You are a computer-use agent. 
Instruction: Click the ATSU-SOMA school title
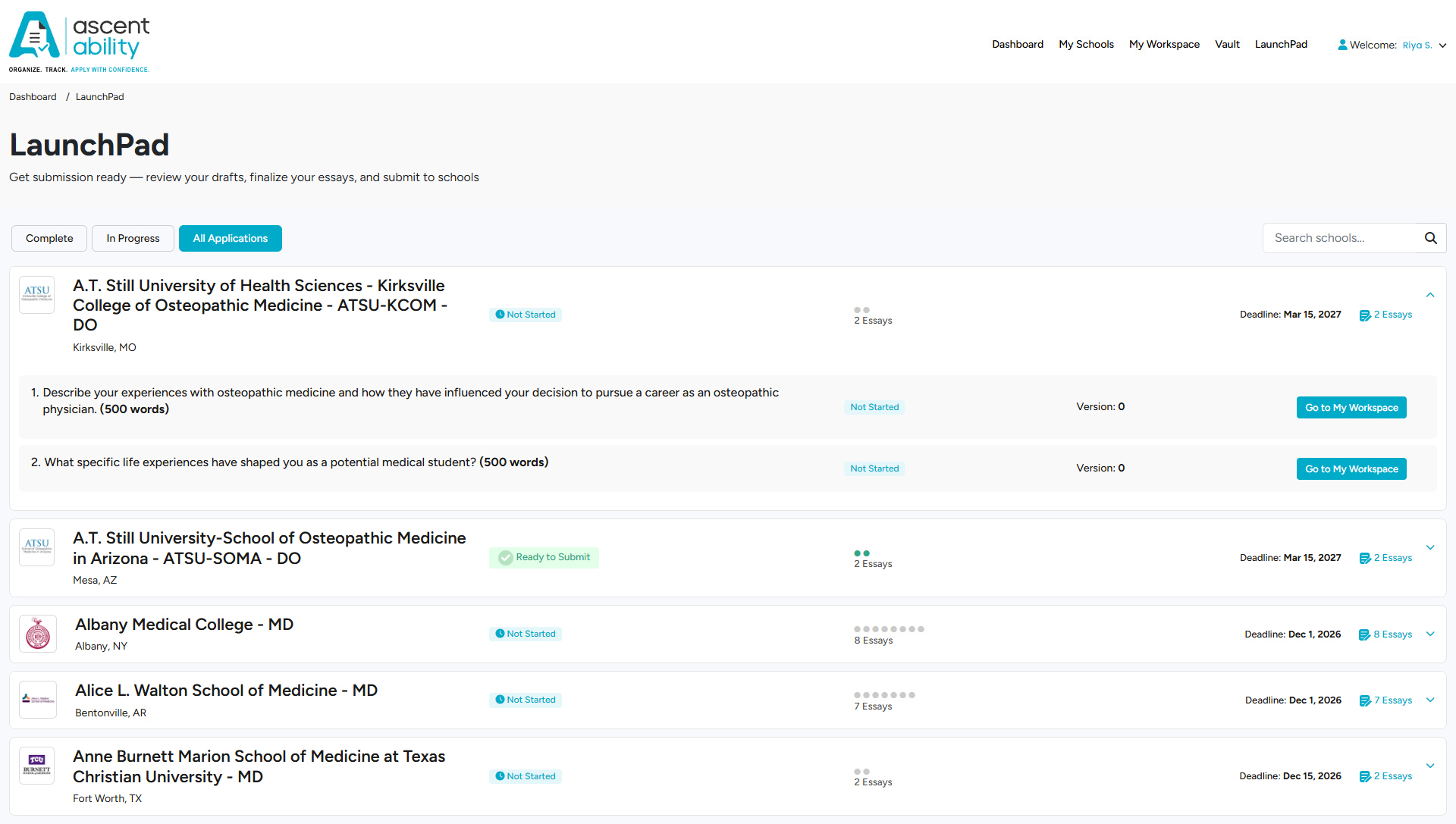[x=269, y=548]
